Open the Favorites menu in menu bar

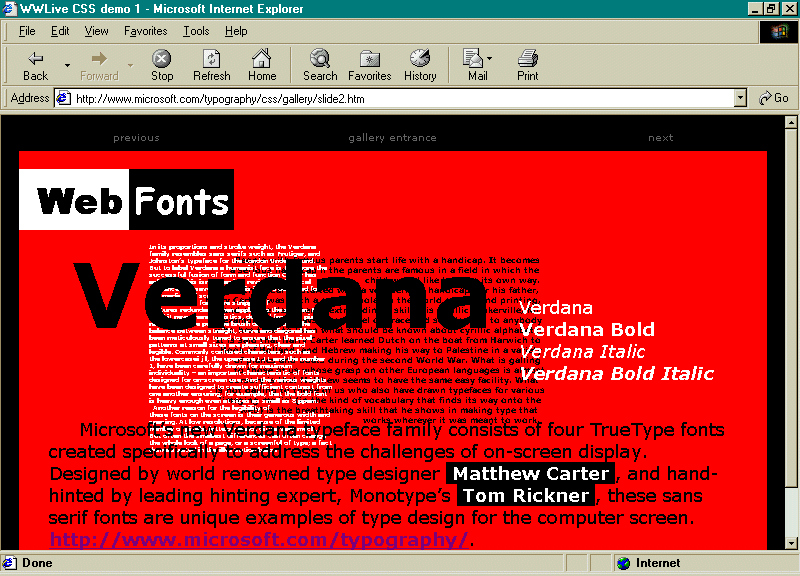pyautogui.click(x=145, y=31)
